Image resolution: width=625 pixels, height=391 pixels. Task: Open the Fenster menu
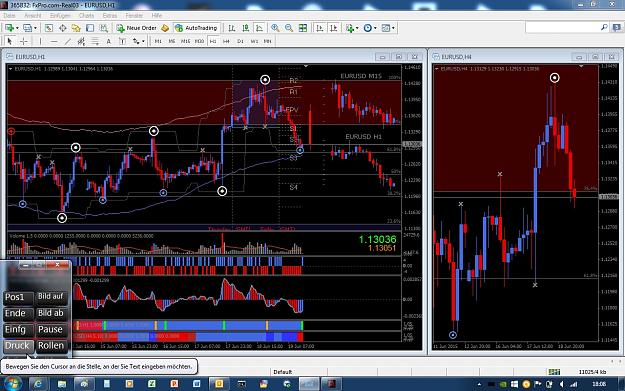[134, 16]
